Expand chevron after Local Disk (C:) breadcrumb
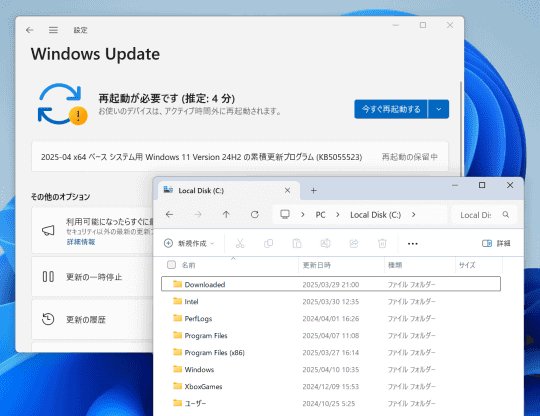This screenshot has width=540, height=416. pos(414,215)
